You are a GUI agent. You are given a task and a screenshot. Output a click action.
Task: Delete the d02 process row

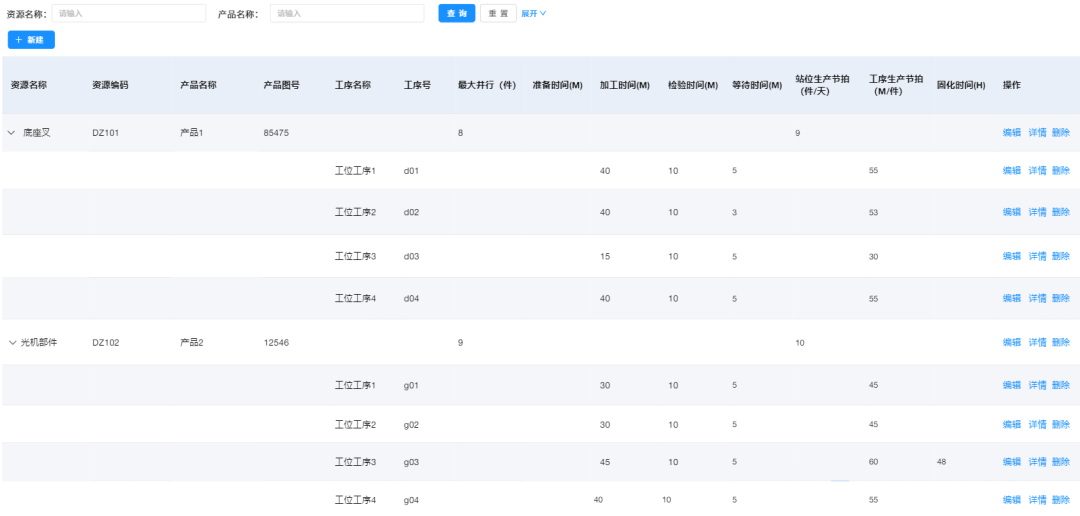point(1061,212)
